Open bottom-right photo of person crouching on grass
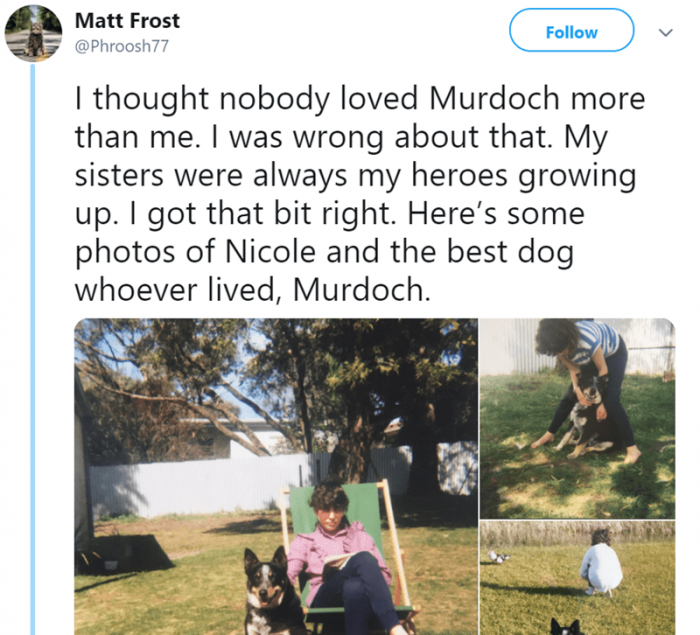The image size is (700, 635). 578,577
